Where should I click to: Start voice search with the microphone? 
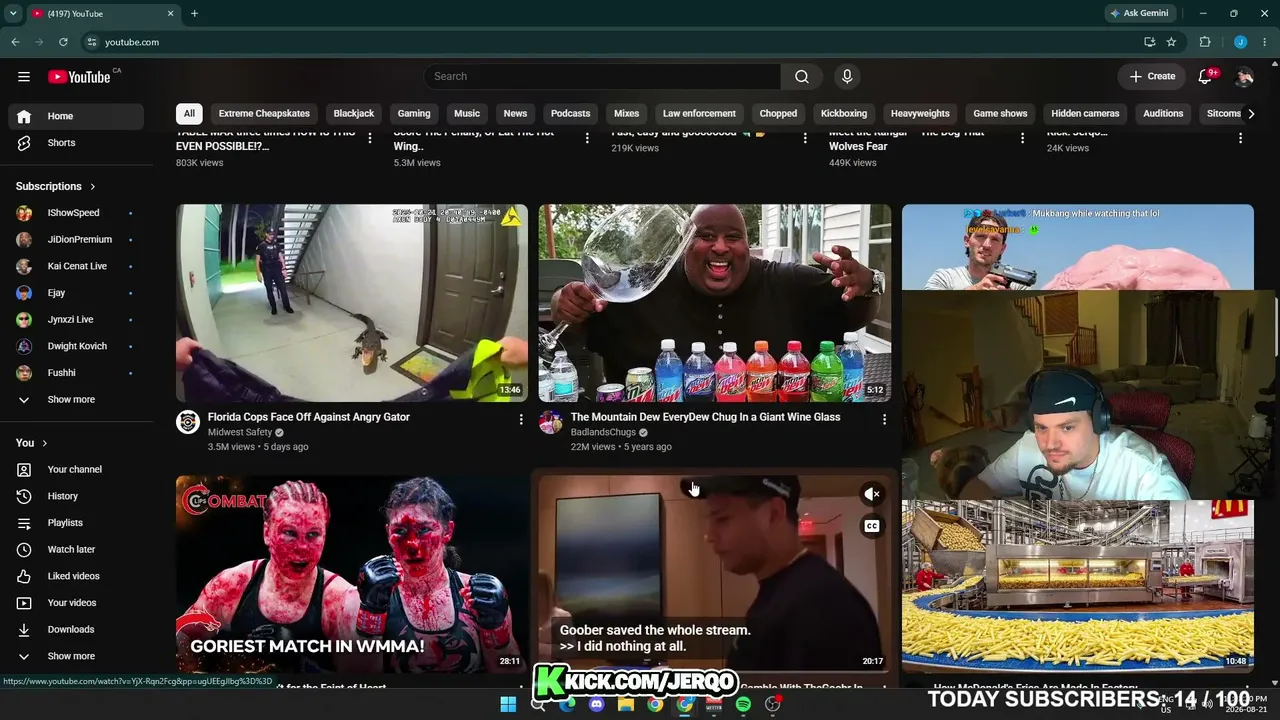(847, 76)
